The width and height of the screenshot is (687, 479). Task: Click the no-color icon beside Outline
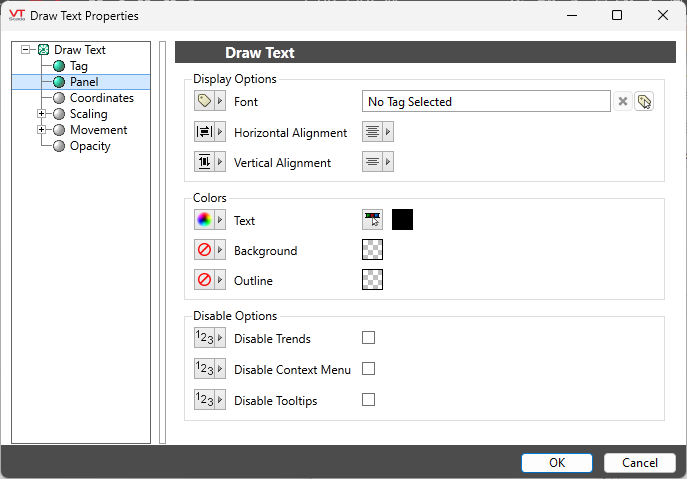(x=204, y=280)
